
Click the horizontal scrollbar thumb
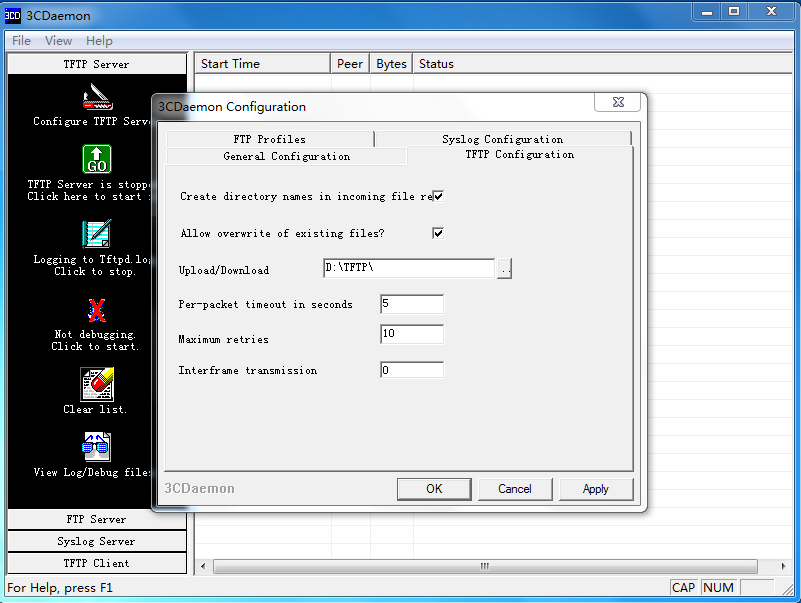click(x=485, y=566)
